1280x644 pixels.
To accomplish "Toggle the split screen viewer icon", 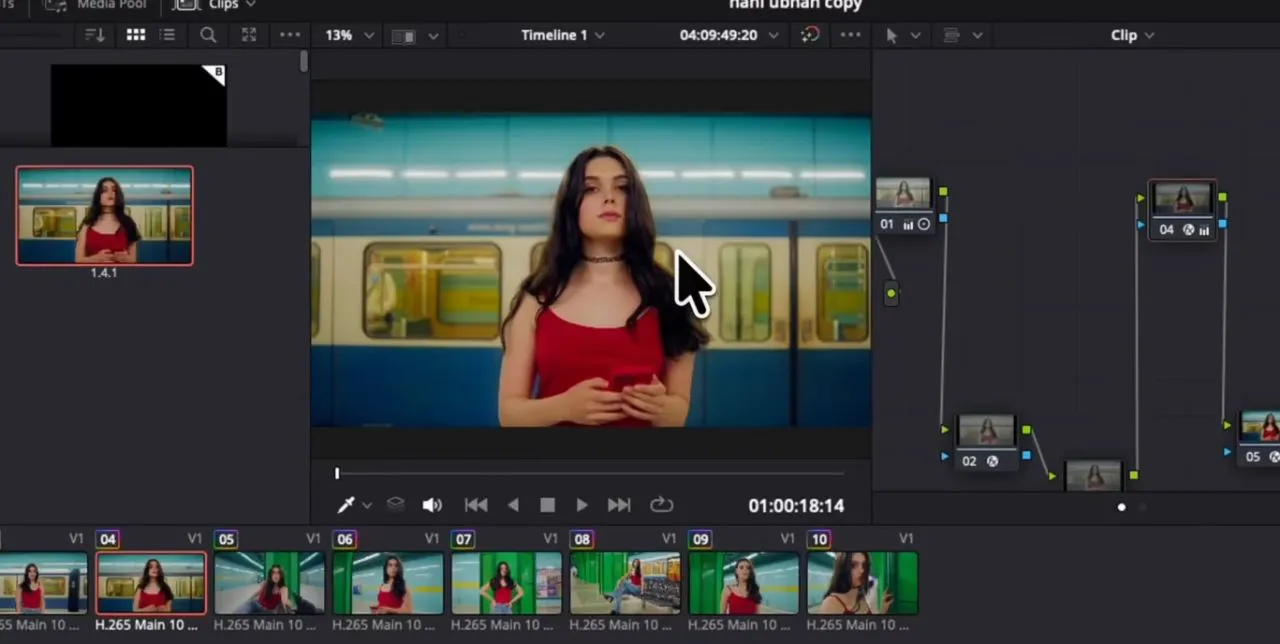I will pos(403,36).
